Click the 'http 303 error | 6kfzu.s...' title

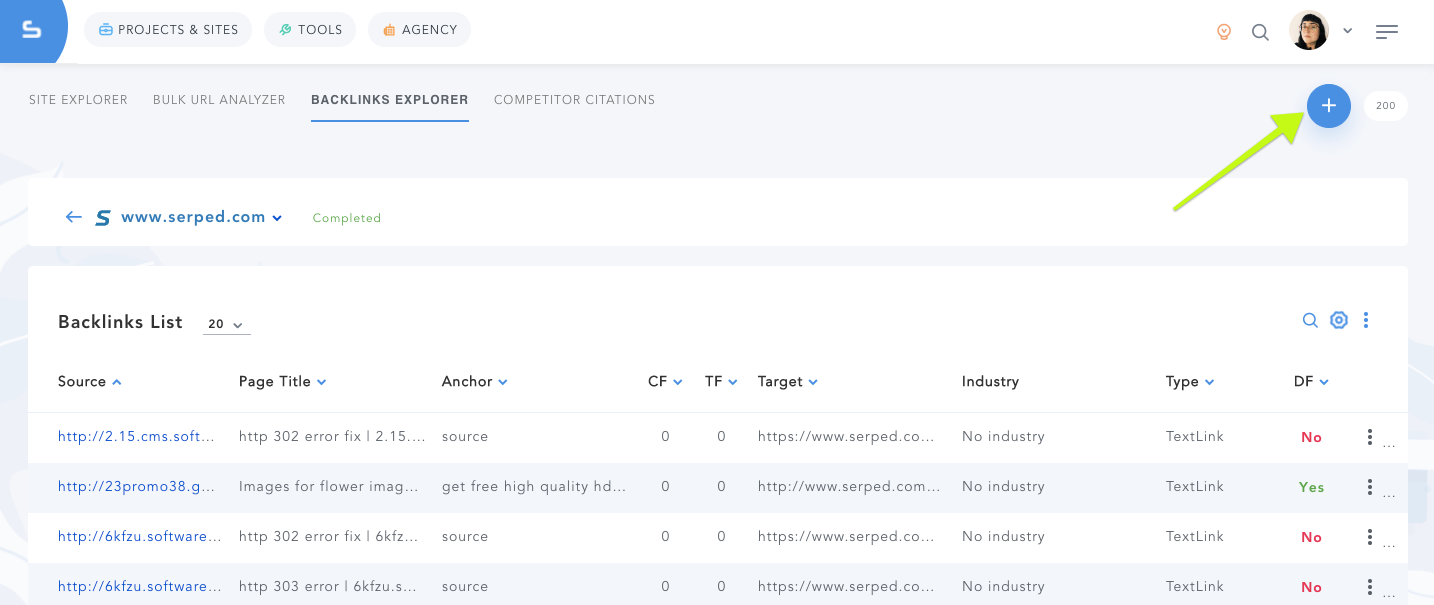[x=330, y=587]
